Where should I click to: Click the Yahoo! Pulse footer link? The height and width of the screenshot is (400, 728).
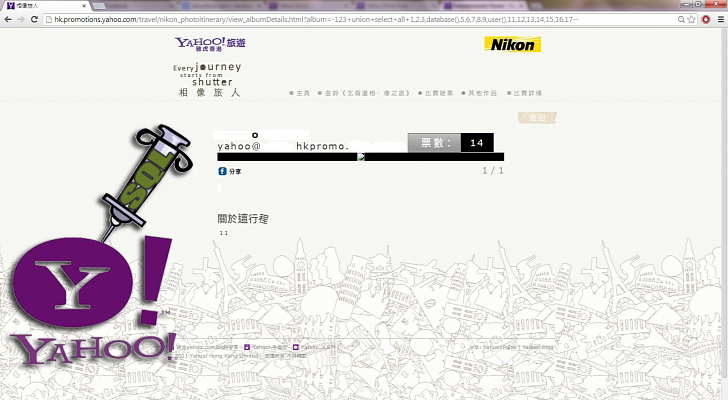pos(499,347)
